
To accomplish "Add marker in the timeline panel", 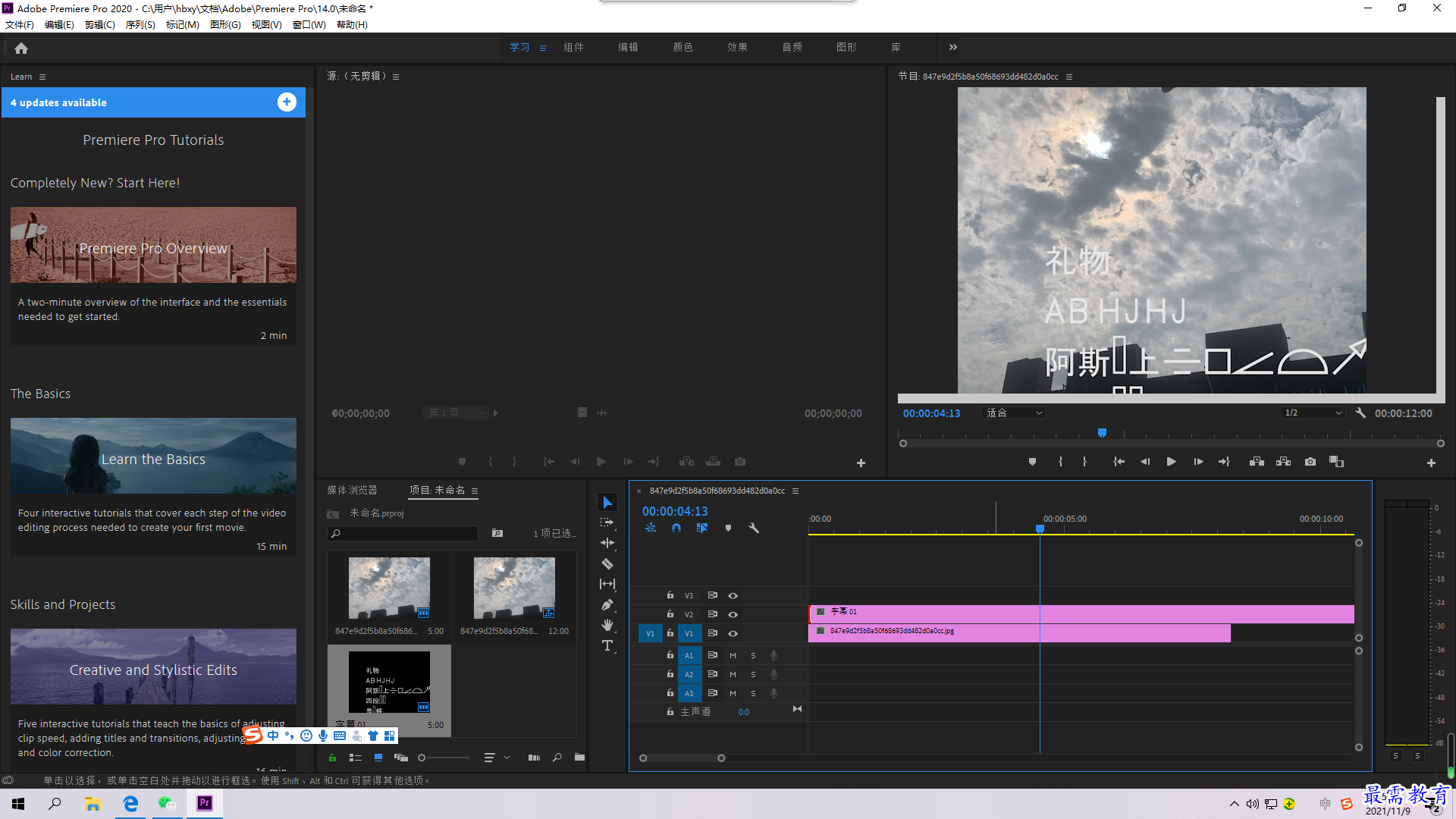I will (728, 528).
